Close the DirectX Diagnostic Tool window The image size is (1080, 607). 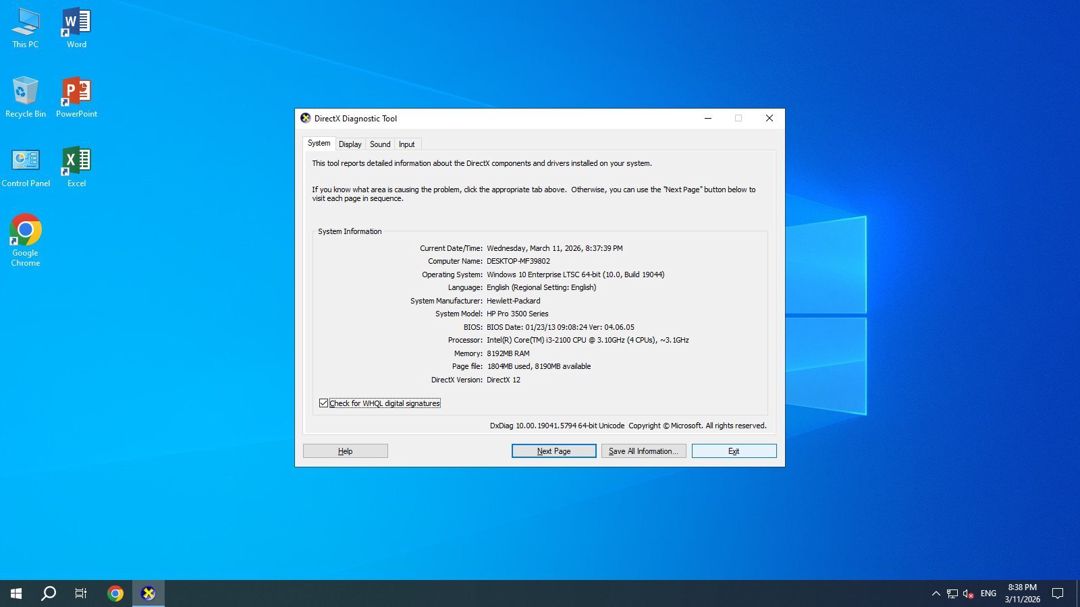click(x=769, y=119)
